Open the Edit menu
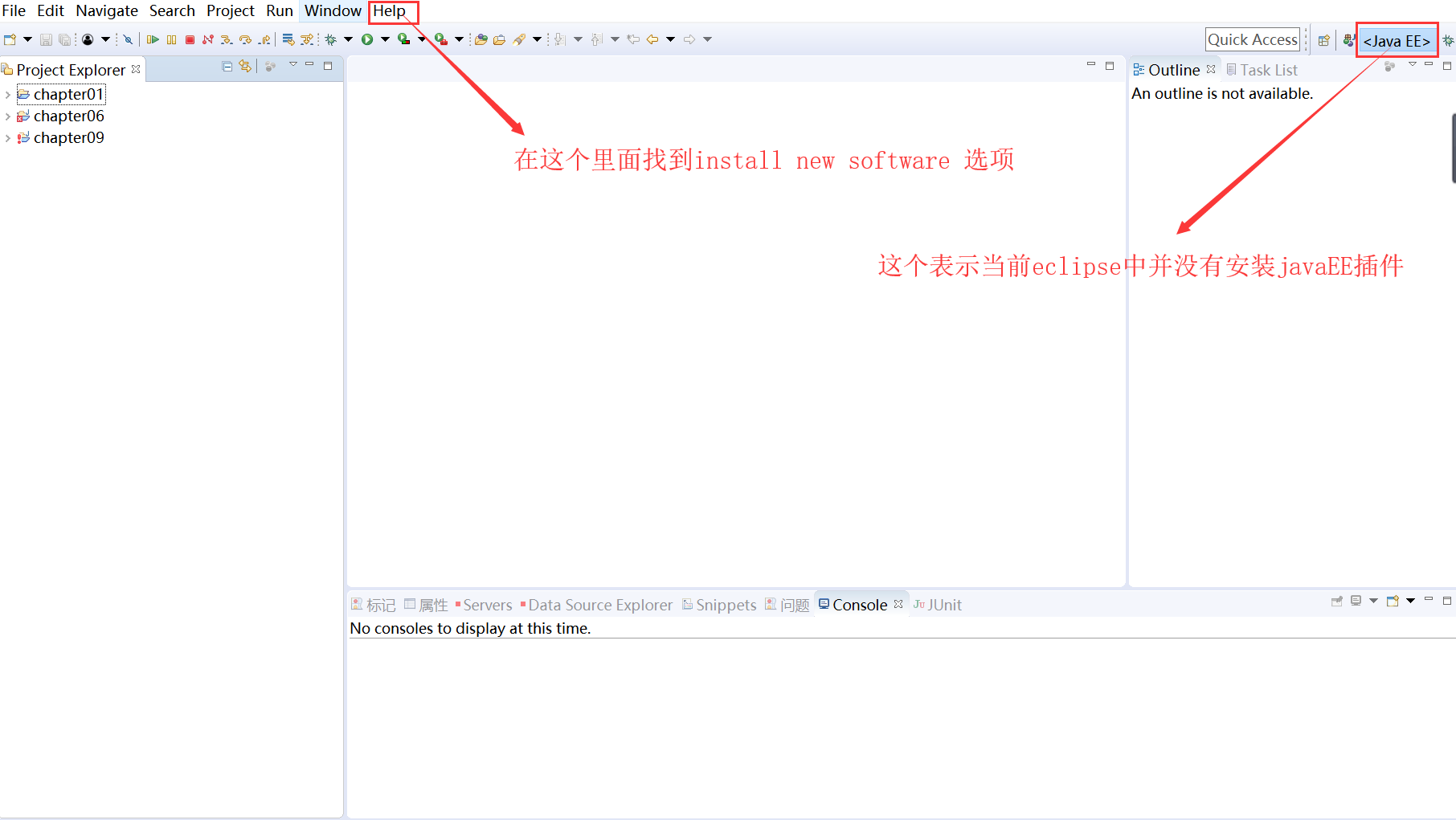Viewport: 1456px width, 820px height. point(51,10)
